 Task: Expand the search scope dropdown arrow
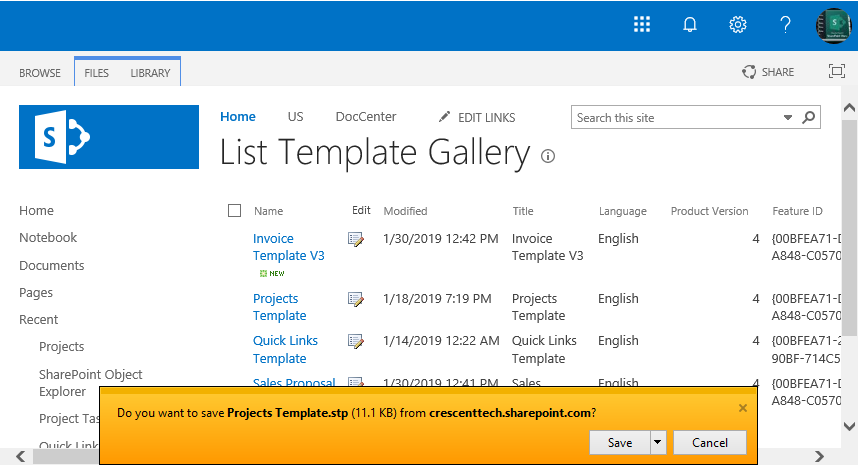pyautogui.click(x=787, y=117)
